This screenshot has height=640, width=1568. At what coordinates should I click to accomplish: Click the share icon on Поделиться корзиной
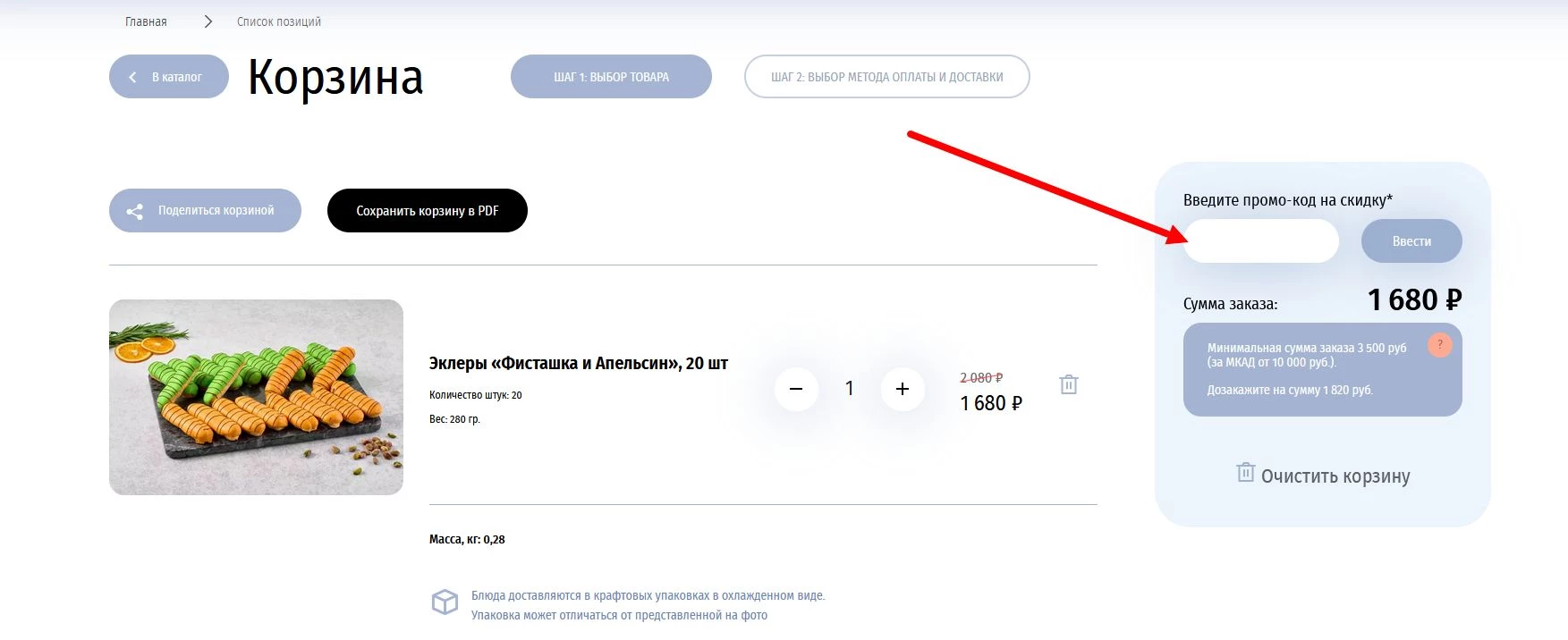point(135,211)
